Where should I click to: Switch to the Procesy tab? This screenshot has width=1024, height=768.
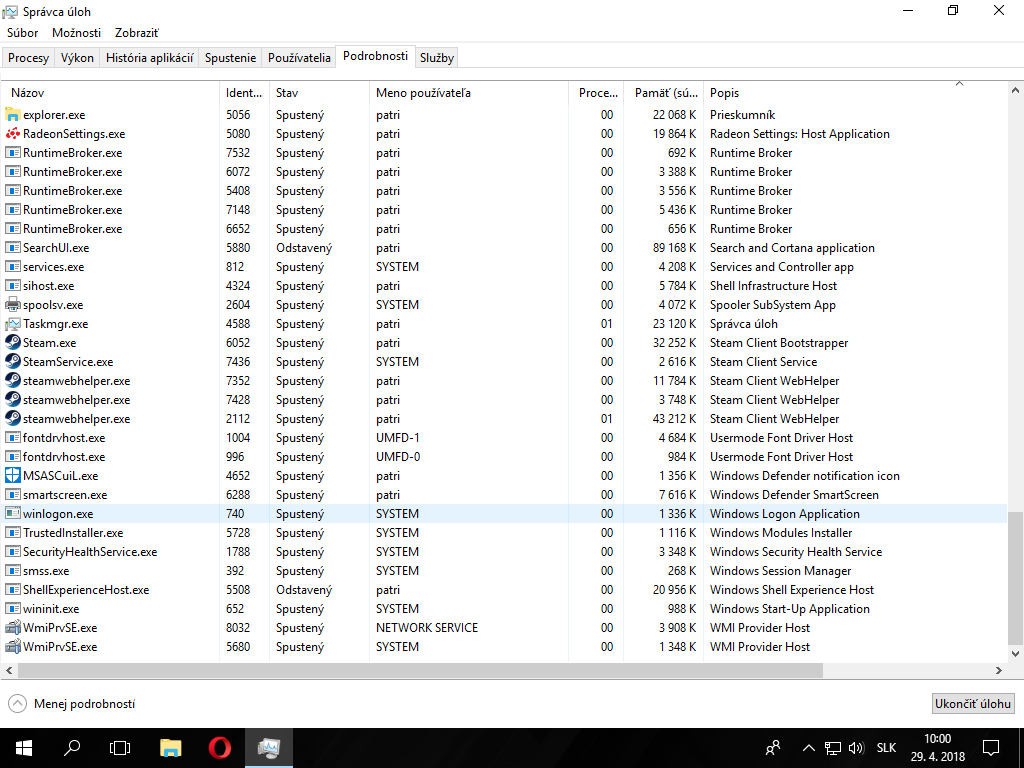pos(29,57)
